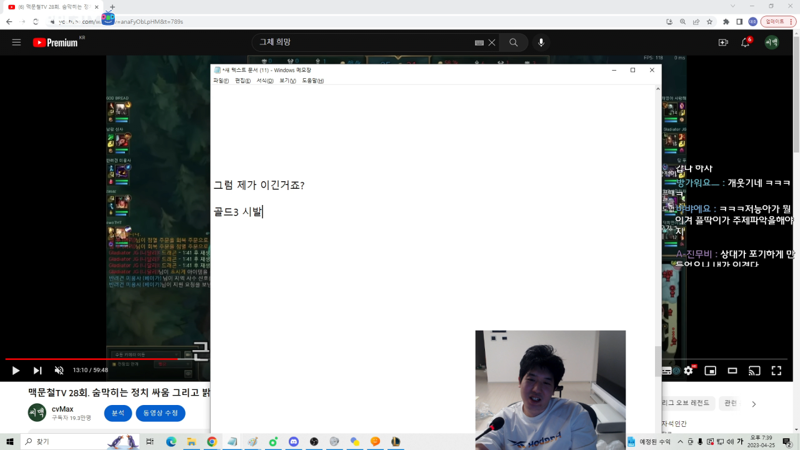Open the cvMax channel name link

62,409
